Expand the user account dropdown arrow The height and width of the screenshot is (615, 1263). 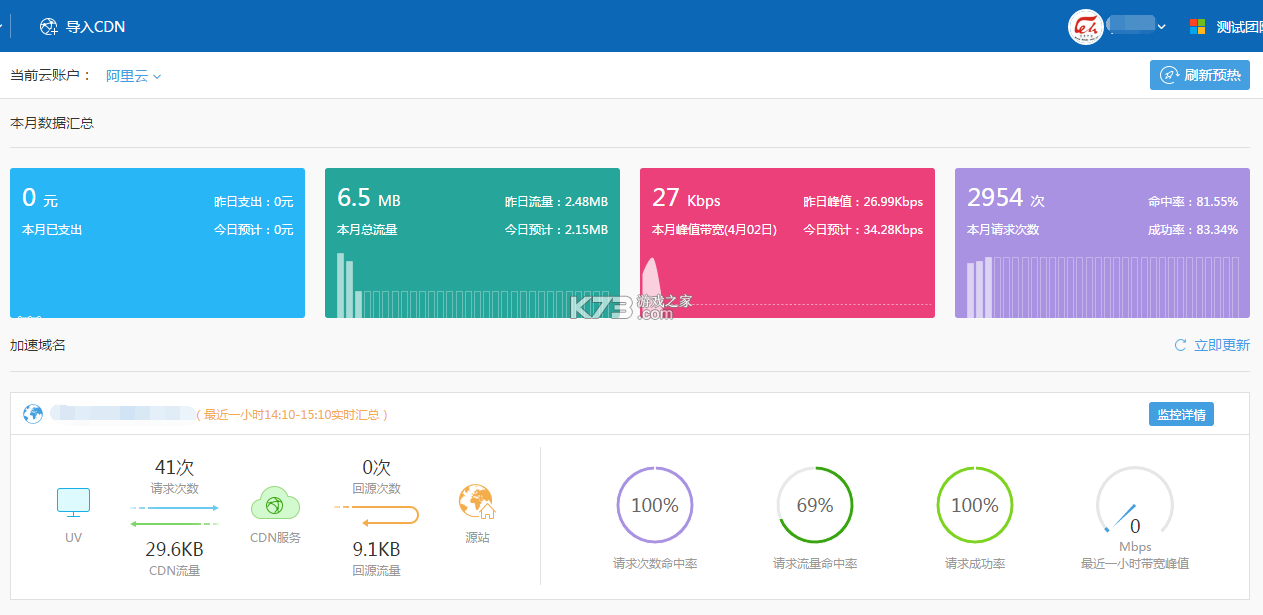[x=1161, y=27]
